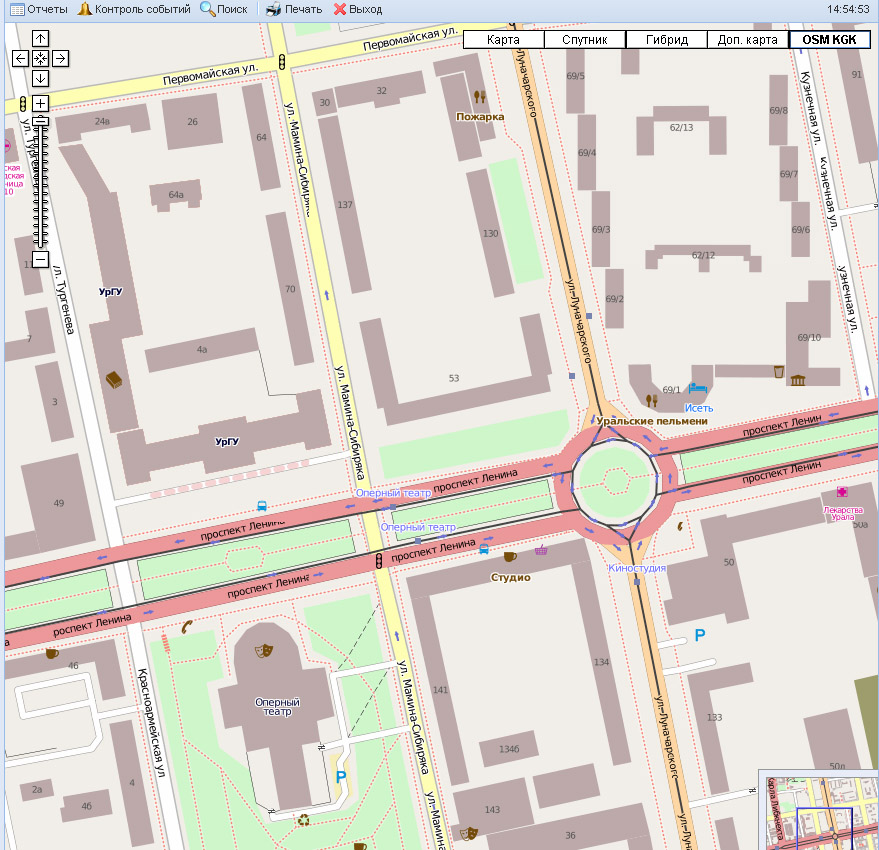879x850 pixels.
Task: Select the OSM KGK layer
Action: [829, 40]
